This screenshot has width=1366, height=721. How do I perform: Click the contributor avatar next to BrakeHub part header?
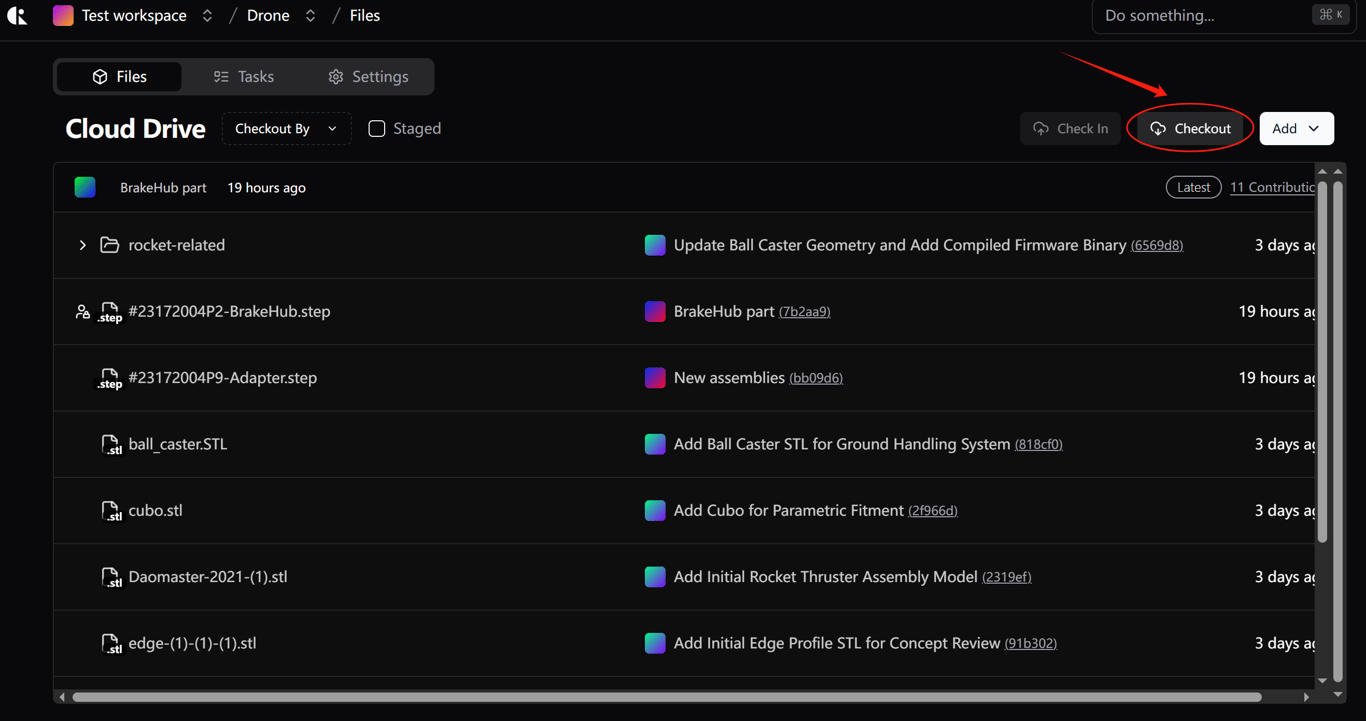85,187
